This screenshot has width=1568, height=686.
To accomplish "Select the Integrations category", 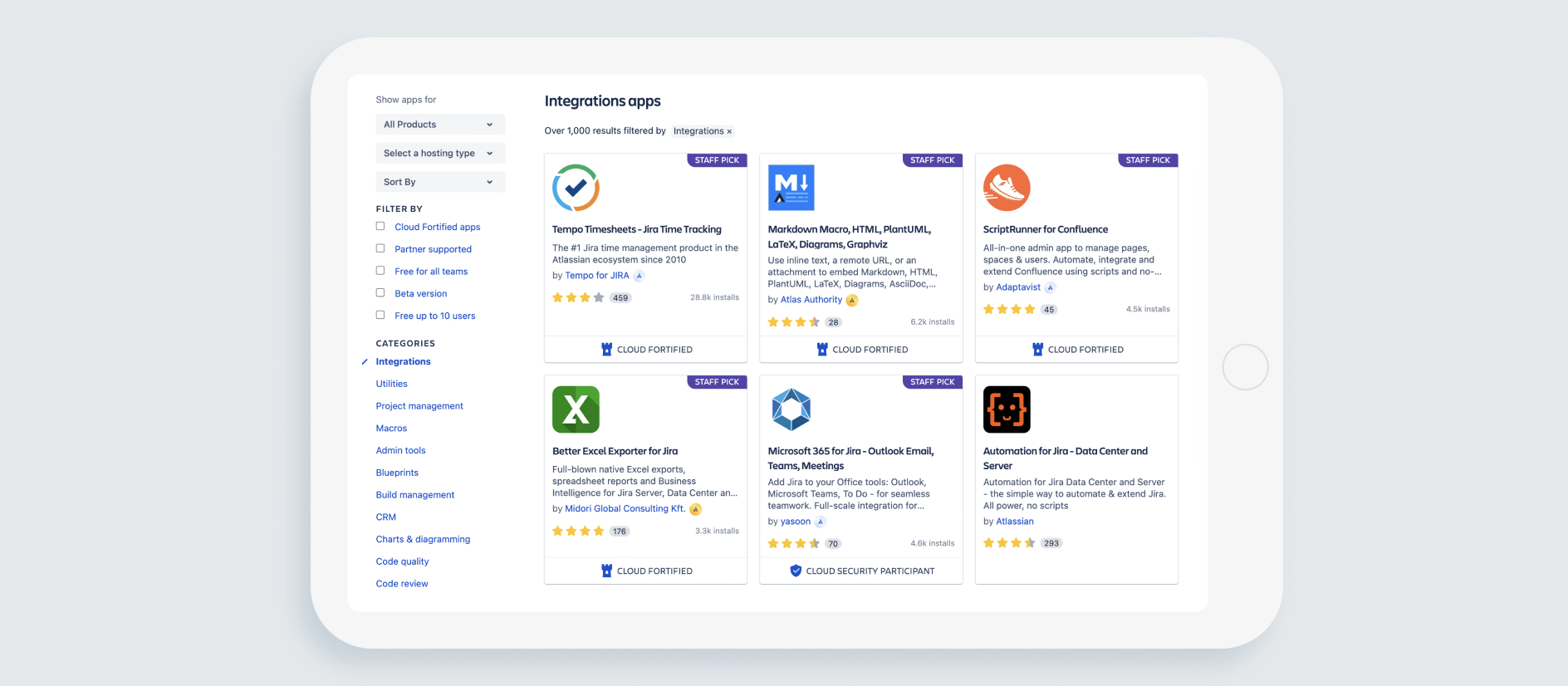I will tap(403, 362).
